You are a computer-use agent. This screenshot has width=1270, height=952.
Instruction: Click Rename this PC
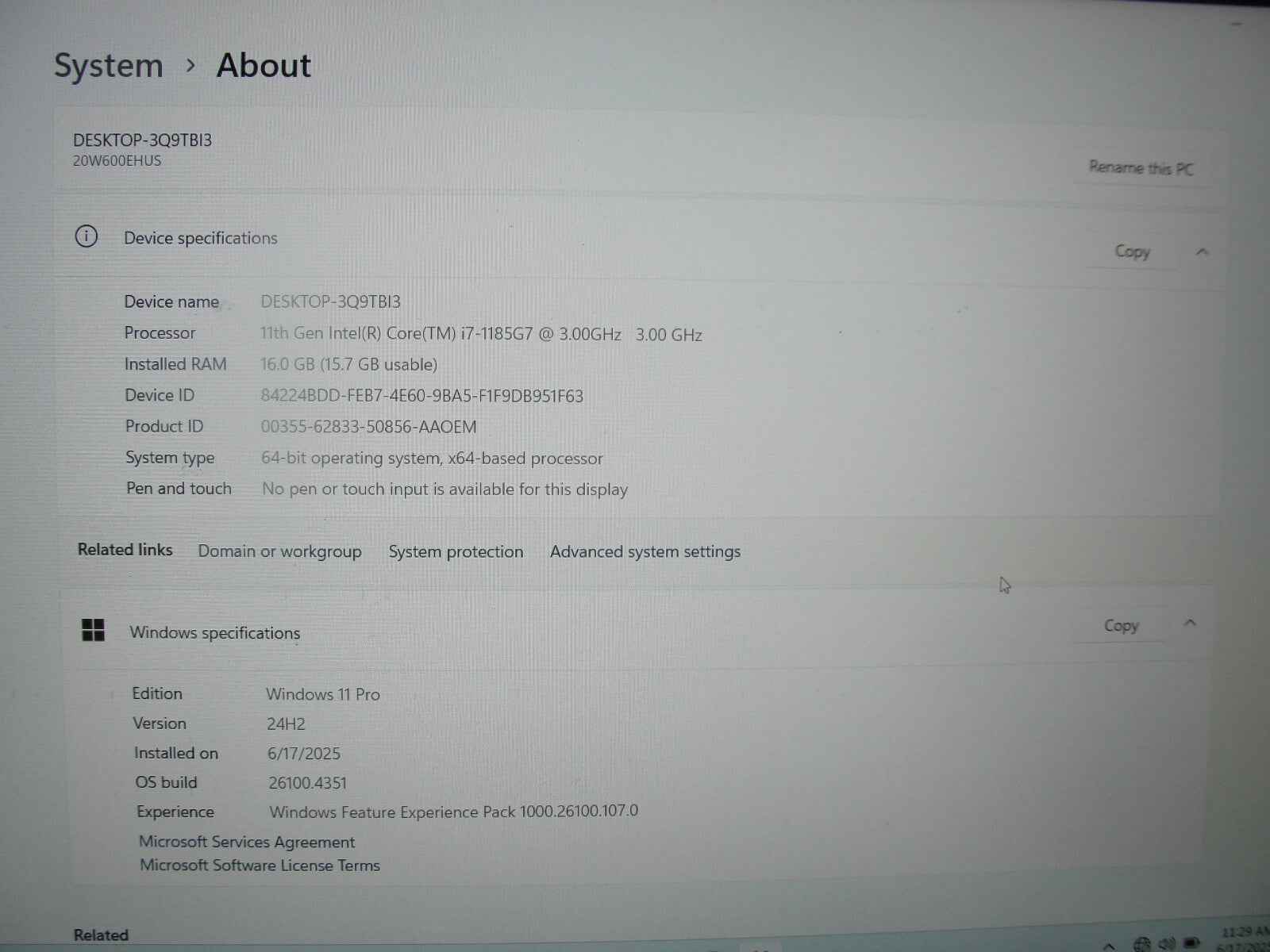(x=1141, y=167)
